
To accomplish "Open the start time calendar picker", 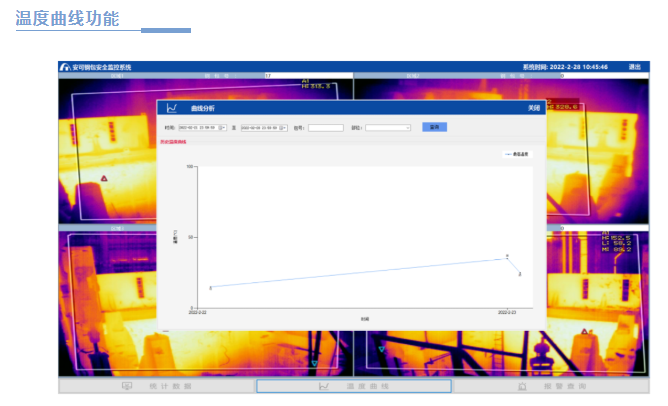I will click(x=223, y=128).
